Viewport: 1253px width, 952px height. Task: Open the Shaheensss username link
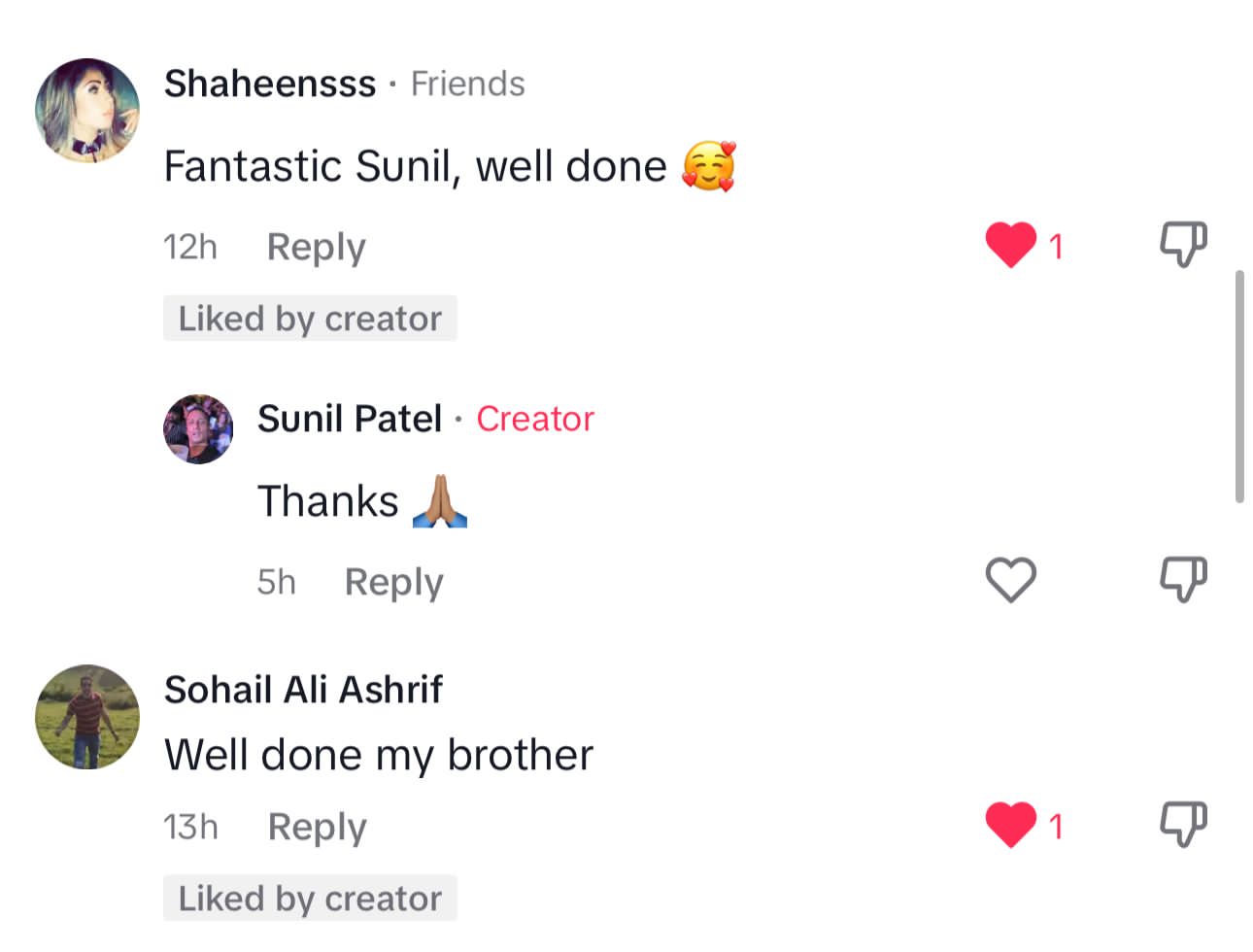pyautogui.click(x=269, y=84)
